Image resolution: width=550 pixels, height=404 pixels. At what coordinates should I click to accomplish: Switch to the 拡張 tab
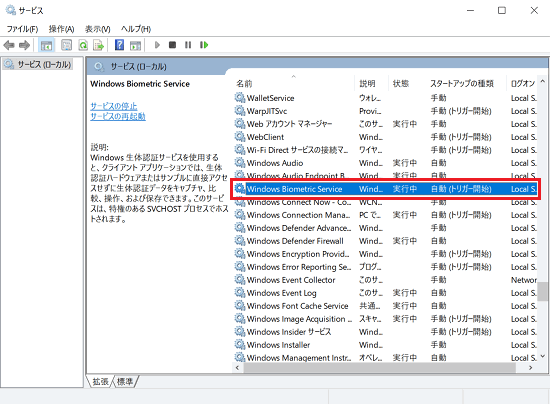click(100, 382)
